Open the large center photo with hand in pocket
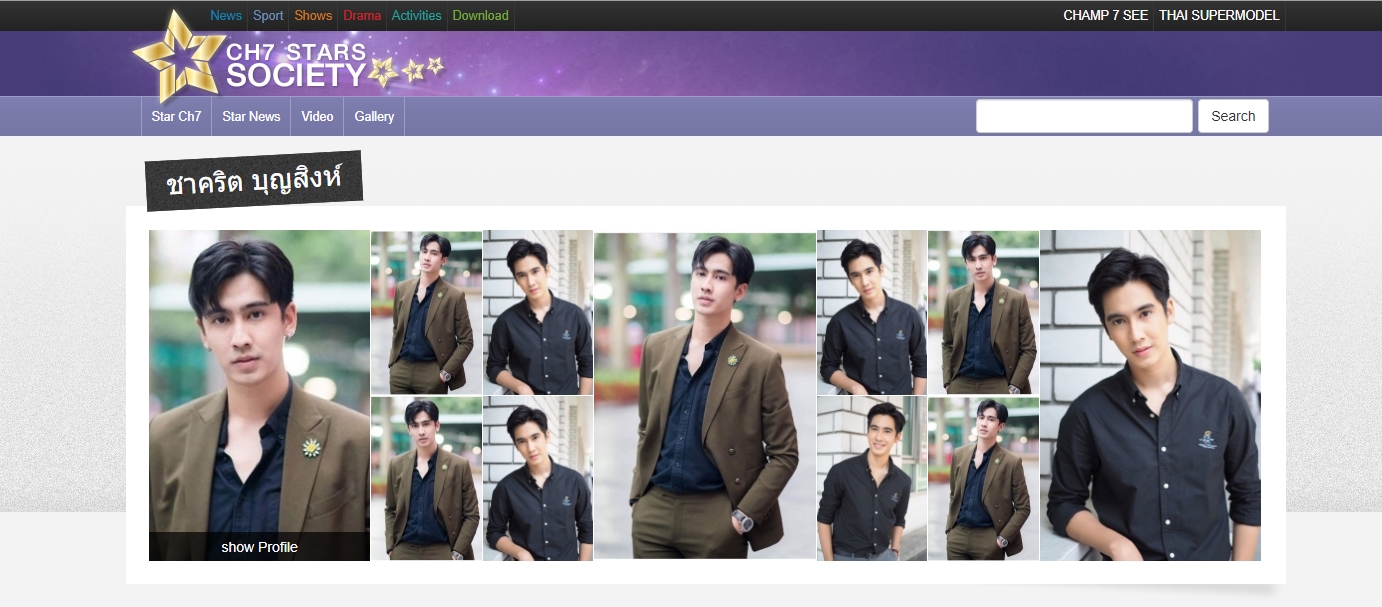1382x607 pixels. [705, 395]
